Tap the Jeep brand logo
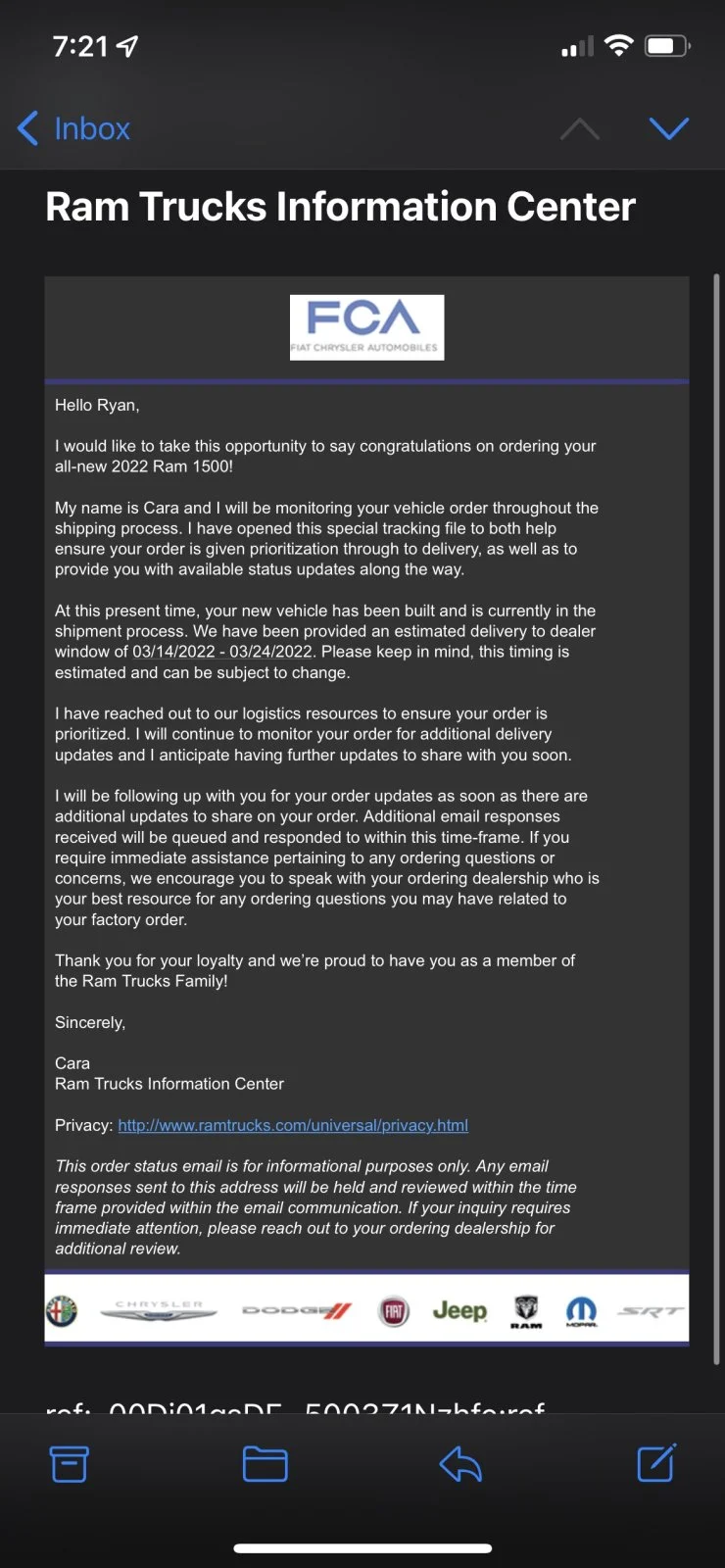The image size is (725, 1568). [x=459, y=1310]
